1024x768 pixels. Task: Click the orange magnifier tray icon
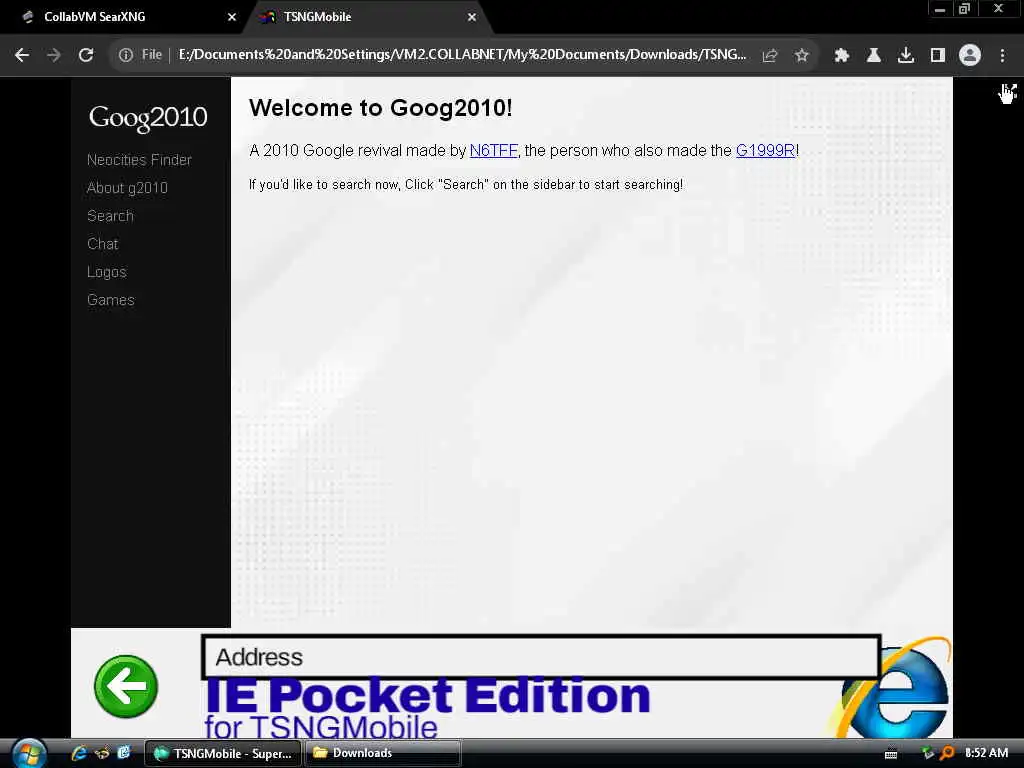point(947,753)
